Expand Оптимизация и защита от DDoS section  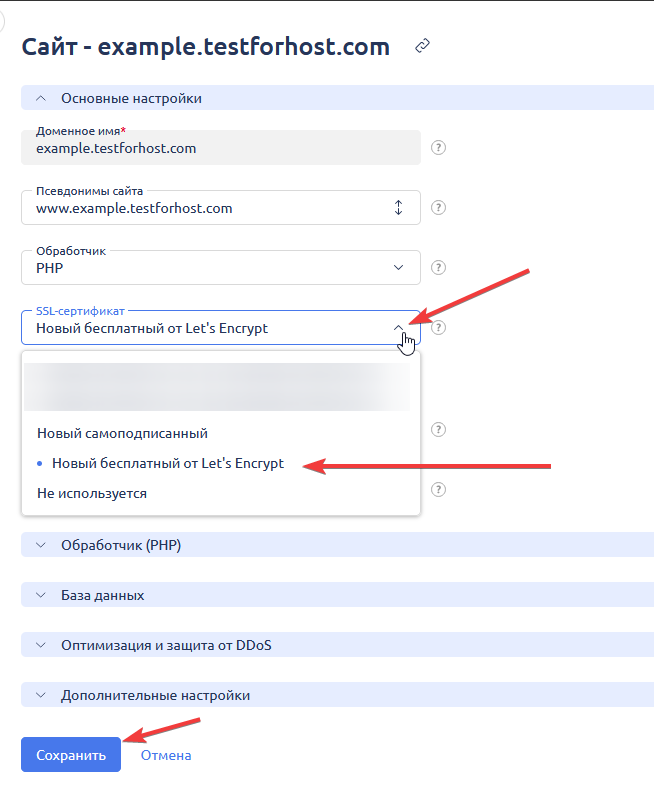point(41,645)
